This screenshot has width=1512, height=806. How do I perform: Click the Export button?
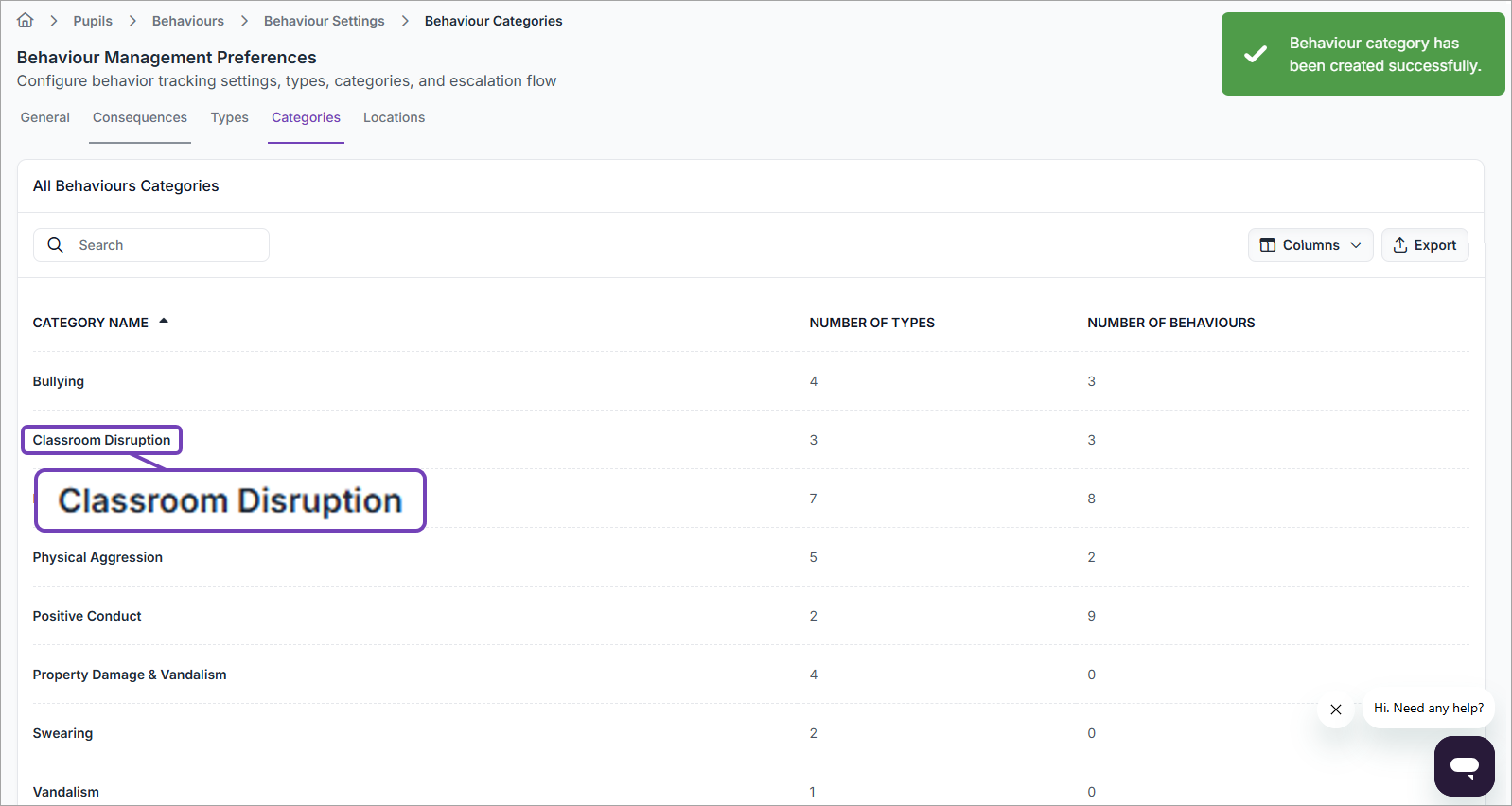click(1424, 245)
